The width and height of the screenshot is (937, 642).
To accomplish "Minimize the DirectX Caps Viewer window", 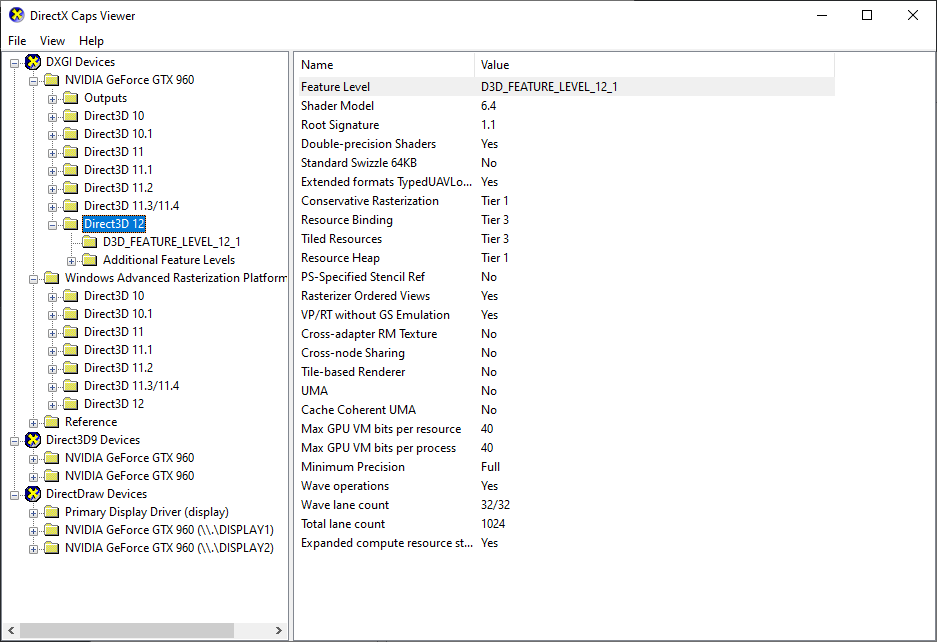I will click(822, 16).
